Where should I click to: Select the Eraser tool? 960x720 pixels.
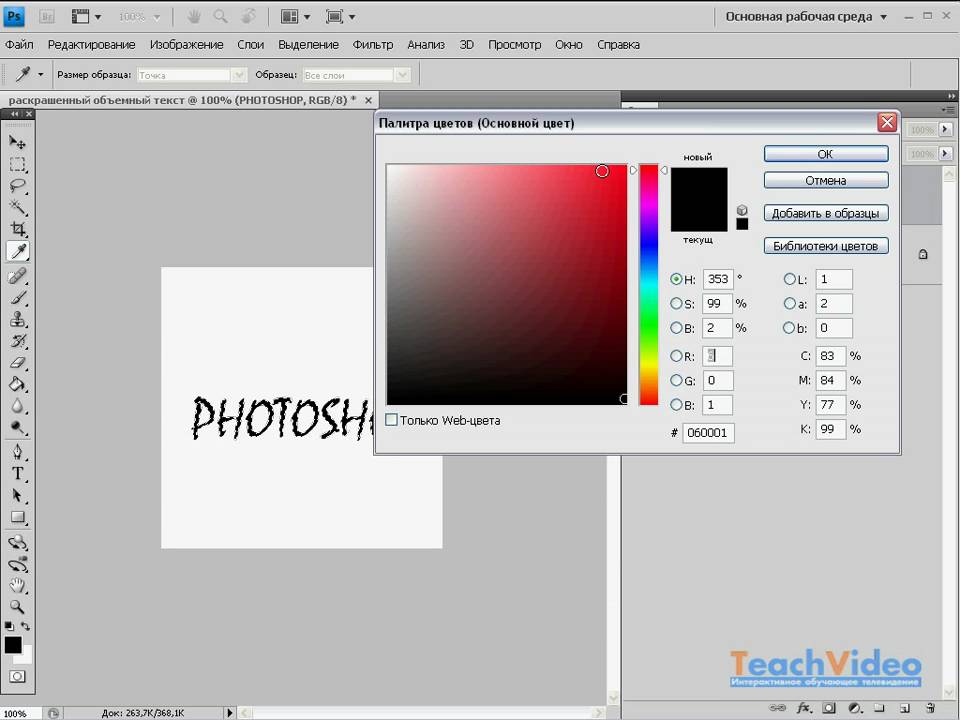tap(17, 363)
